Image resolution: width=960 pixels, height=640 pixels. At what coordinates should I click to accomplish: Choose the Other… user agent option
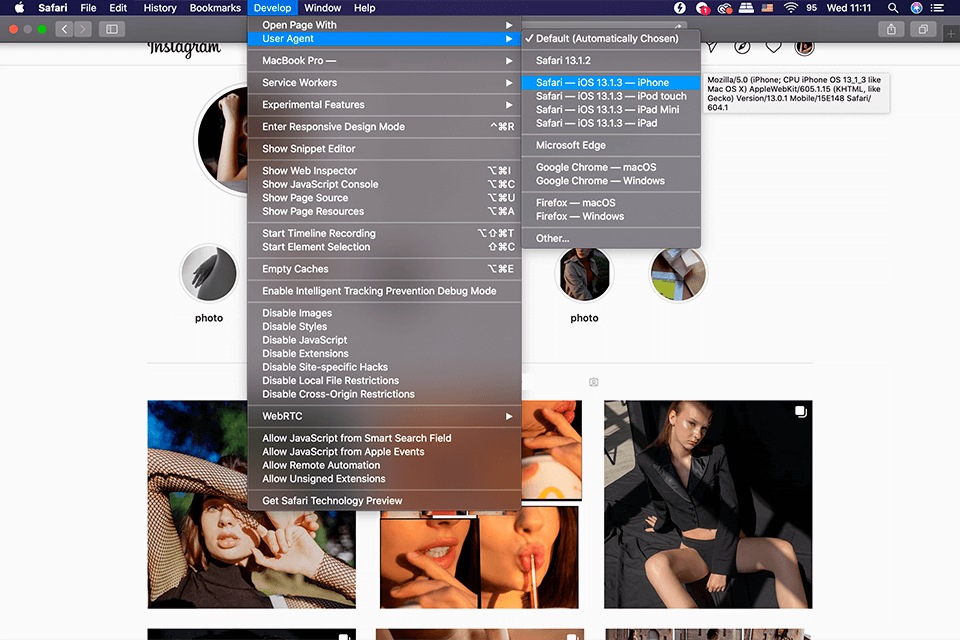pos(552,238)
